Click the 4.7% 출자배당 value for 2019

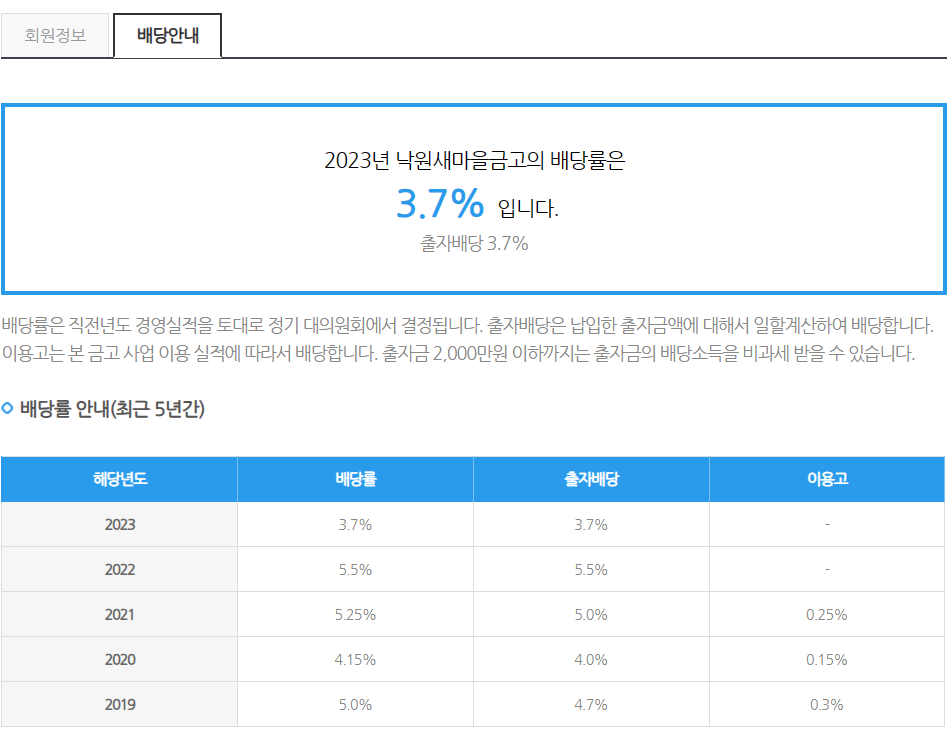coord(591,704)
